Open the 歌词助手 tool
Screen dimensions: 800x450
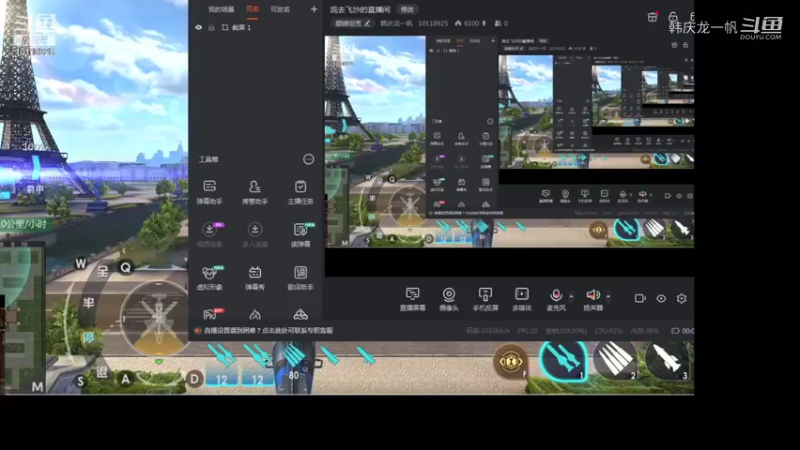click(300, 278)
